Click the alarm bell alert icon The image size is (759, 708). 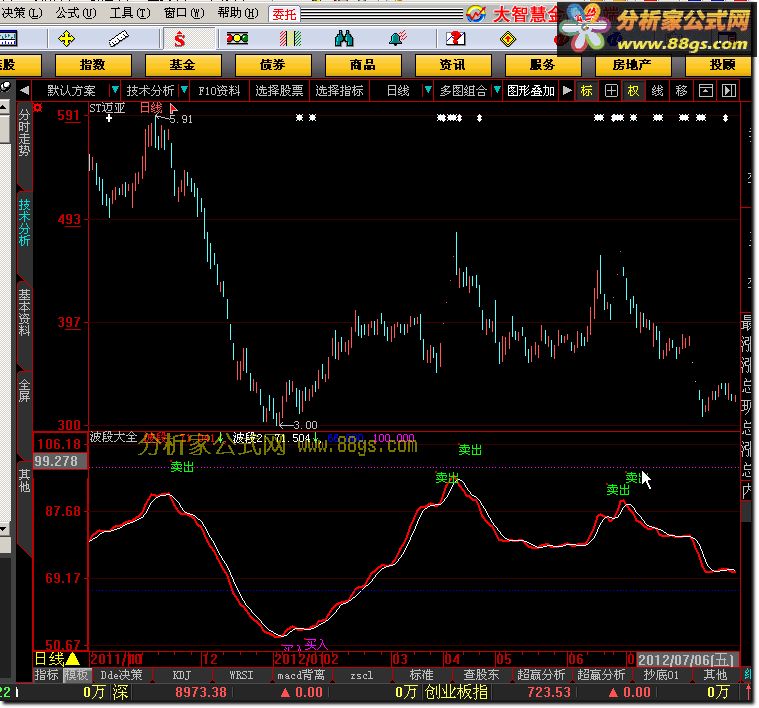tap(397, 38)
